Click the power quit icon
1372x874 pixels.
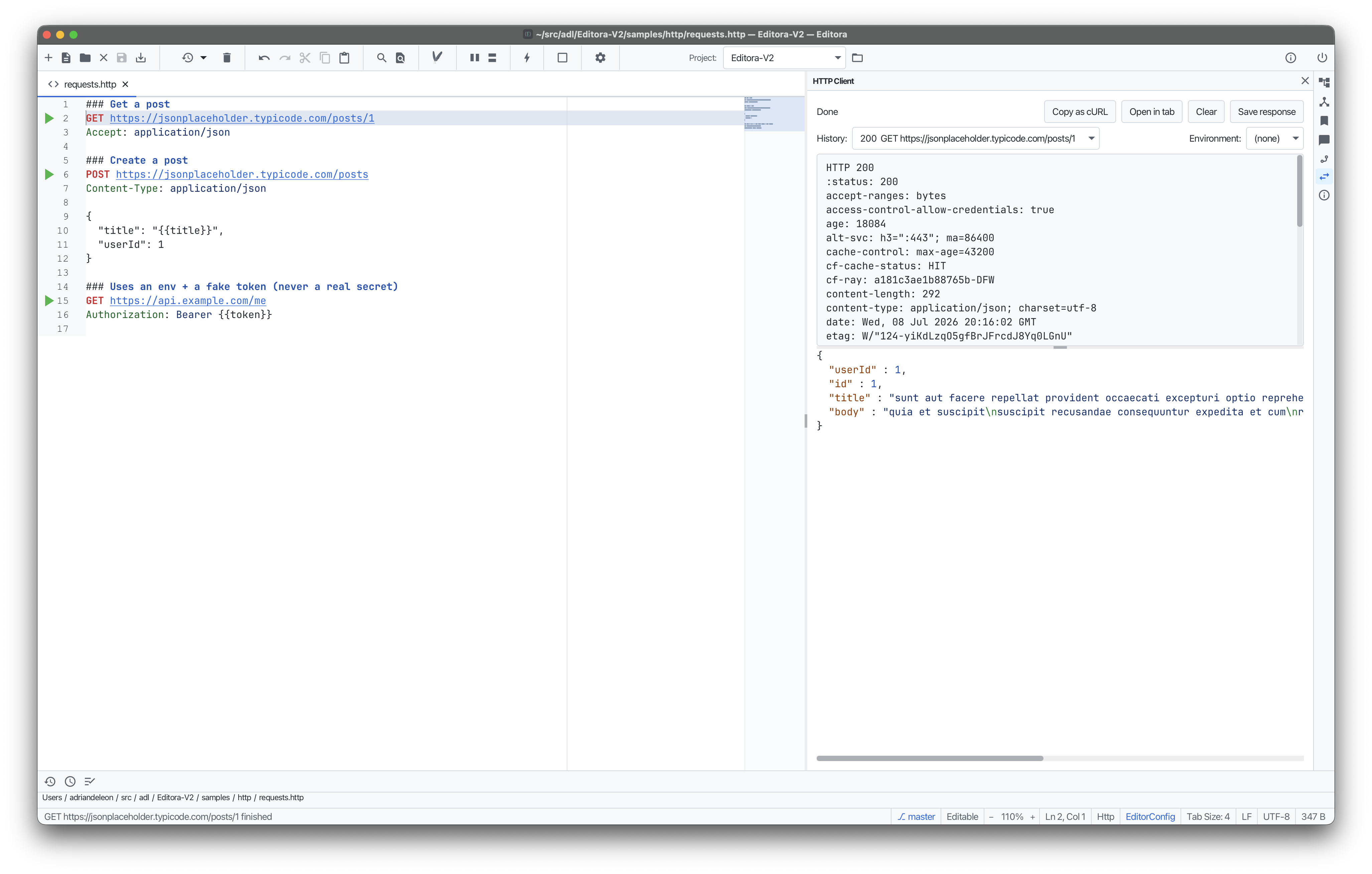(x=1322, y=57)
